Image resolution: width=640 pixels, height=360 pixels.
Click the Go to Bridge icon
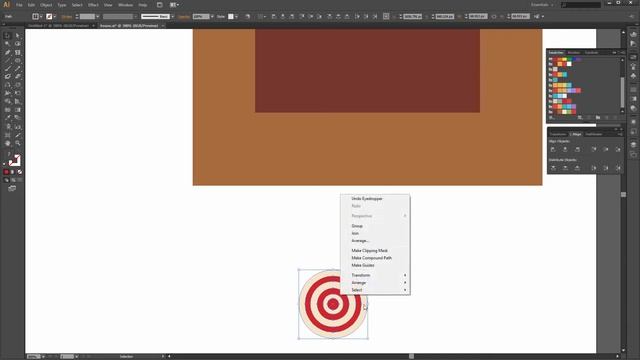160,5
